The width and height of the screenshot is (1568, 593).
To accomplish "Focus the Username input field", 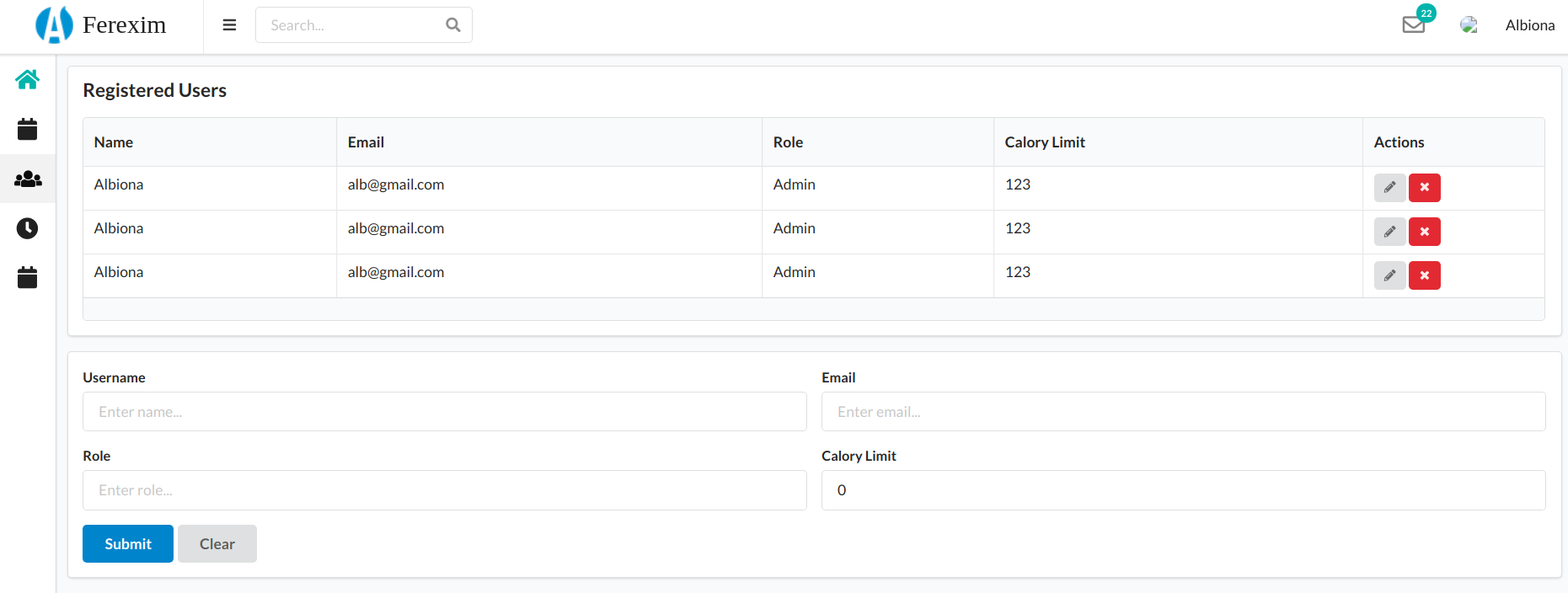I will tap(444, 412).
